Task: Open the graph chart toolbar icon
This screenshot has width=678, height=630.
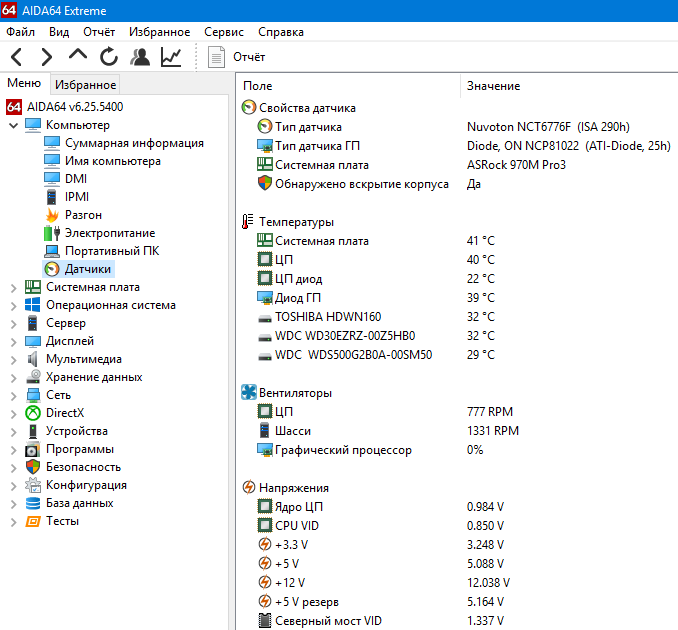Action: click(x=171, y=57)
